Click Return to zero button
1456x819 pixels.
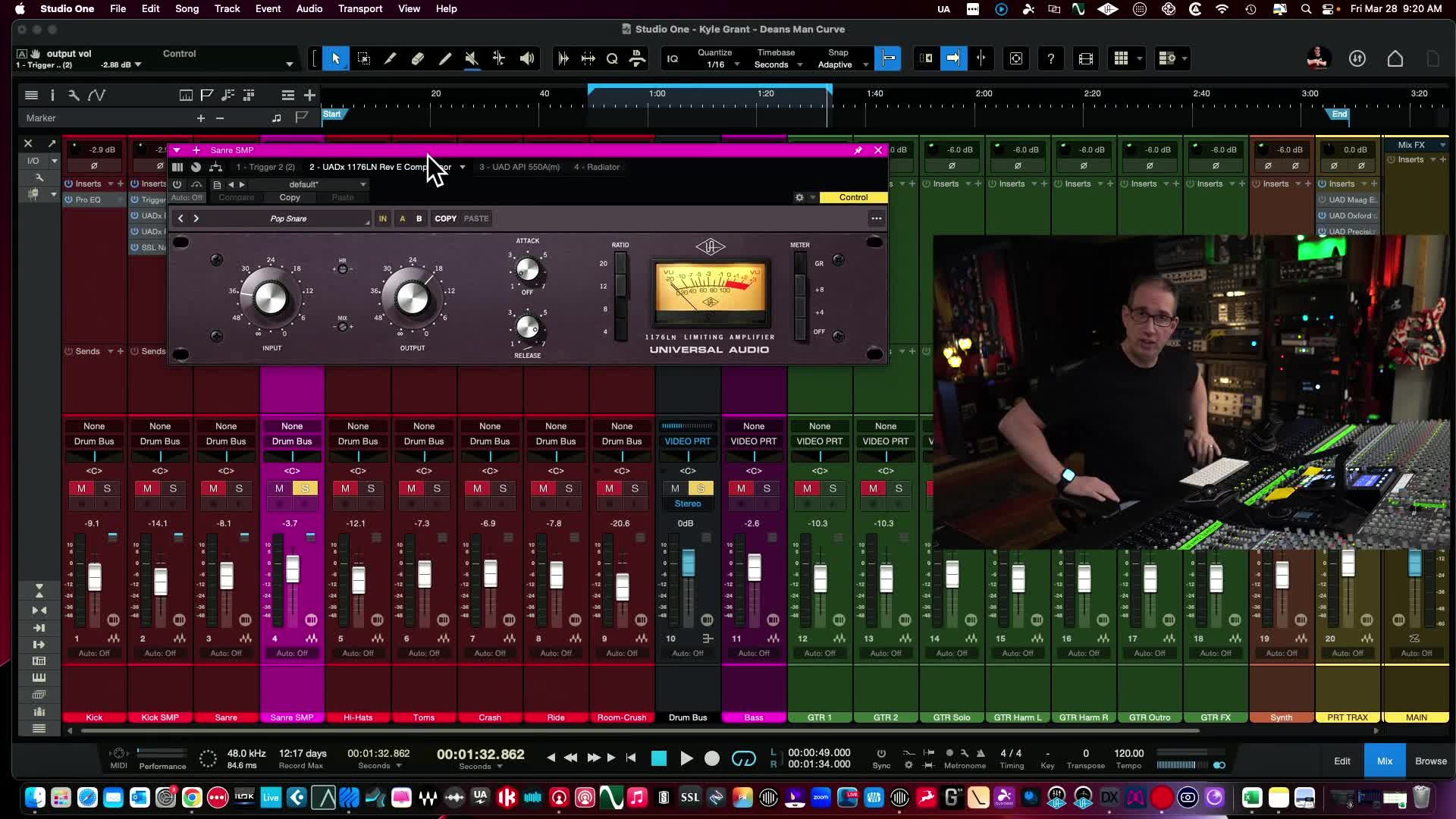pos(631,758)
